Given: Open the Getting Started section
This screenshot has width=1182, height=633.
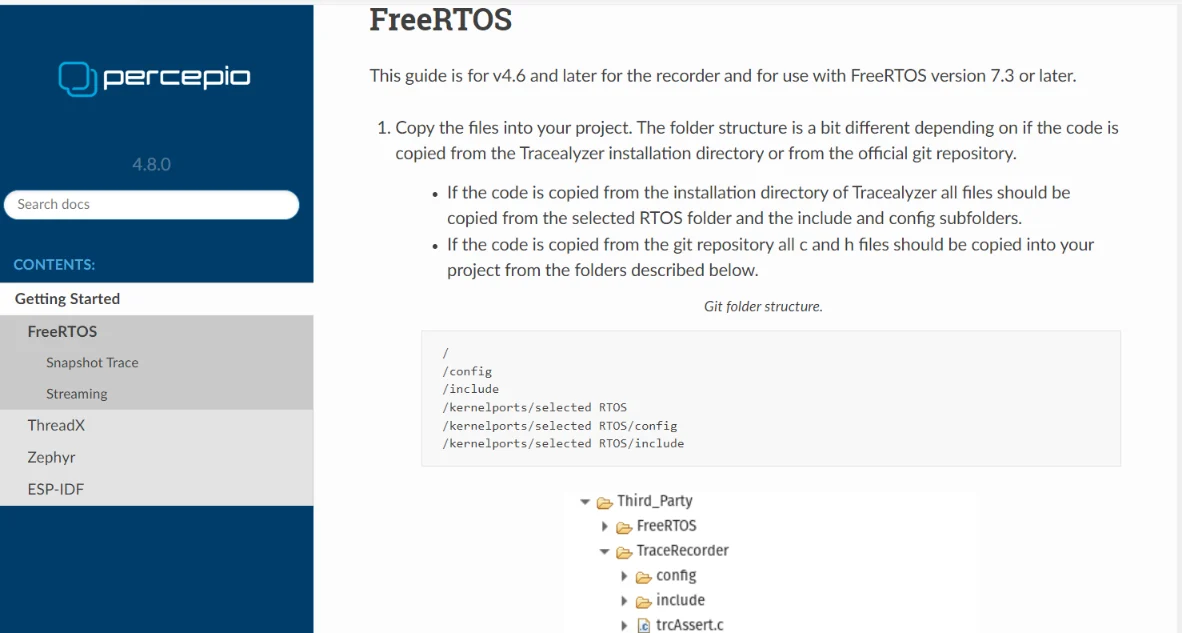Looking at the screenshot, I should pos(67,299).
